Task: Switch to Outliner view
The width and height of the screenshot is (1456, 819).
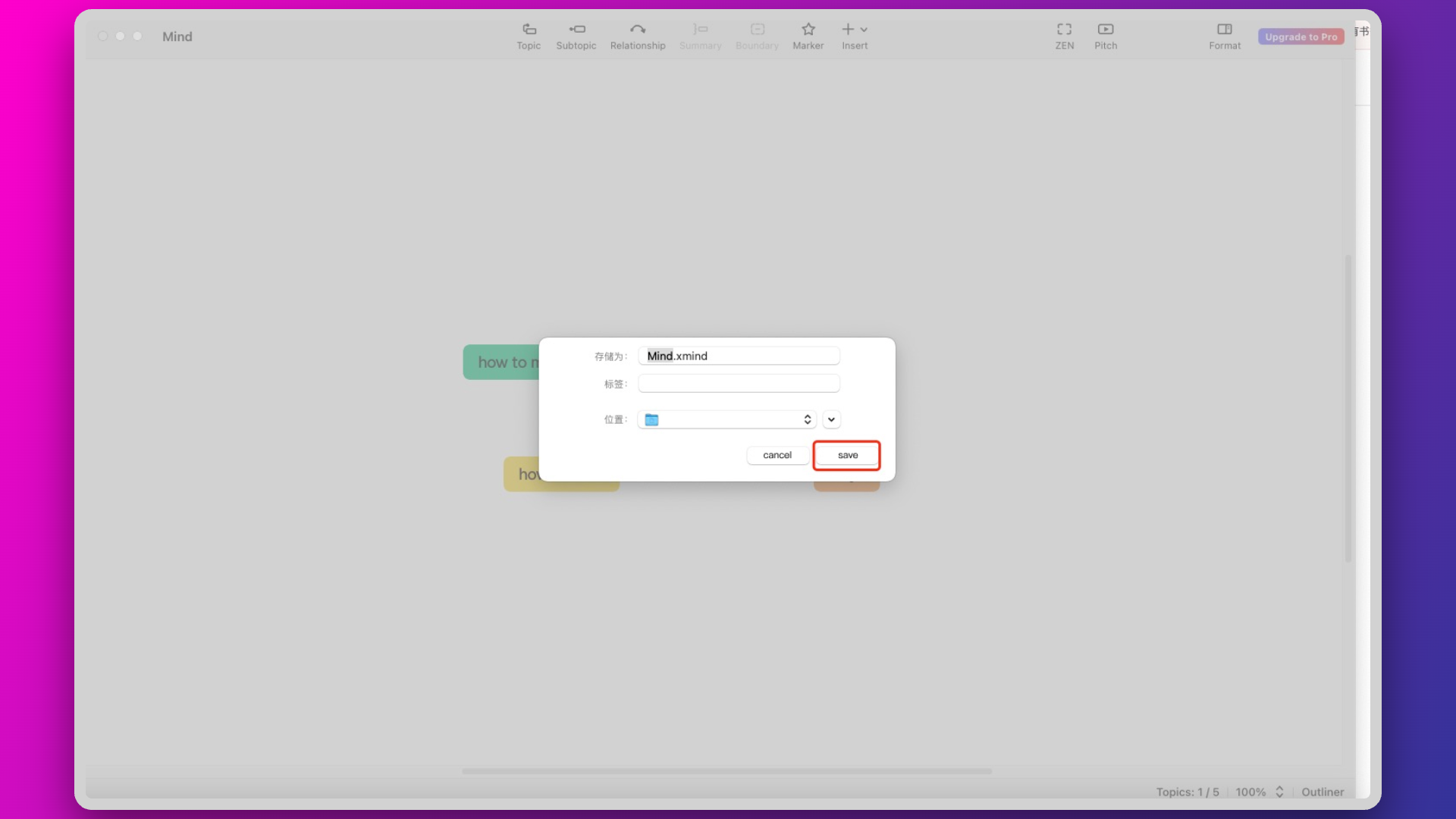Action: pos(1323,792)
